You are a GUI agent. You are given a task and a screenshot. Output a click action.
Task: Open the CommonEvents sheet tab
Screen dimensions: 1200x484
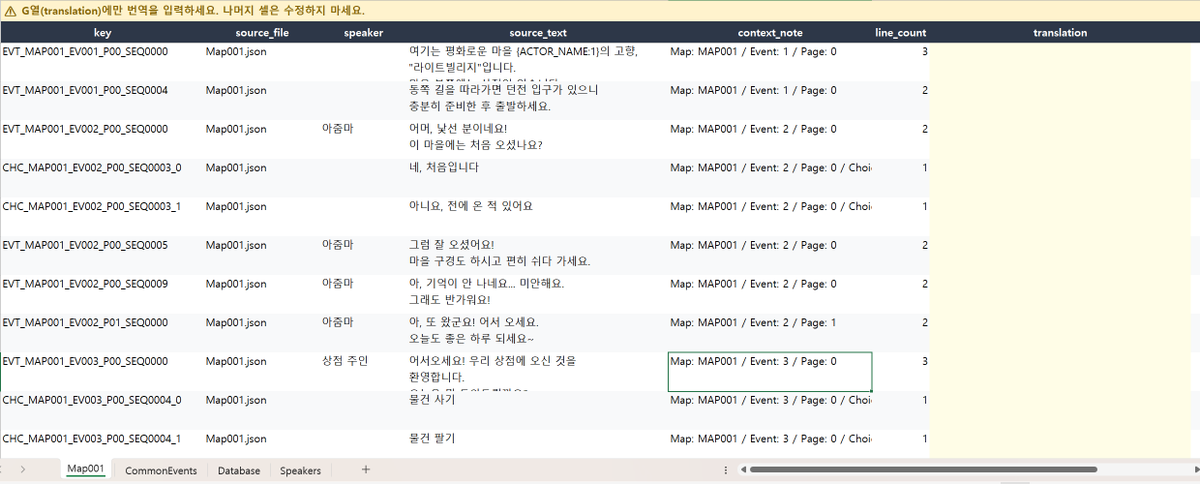point(160,470)
